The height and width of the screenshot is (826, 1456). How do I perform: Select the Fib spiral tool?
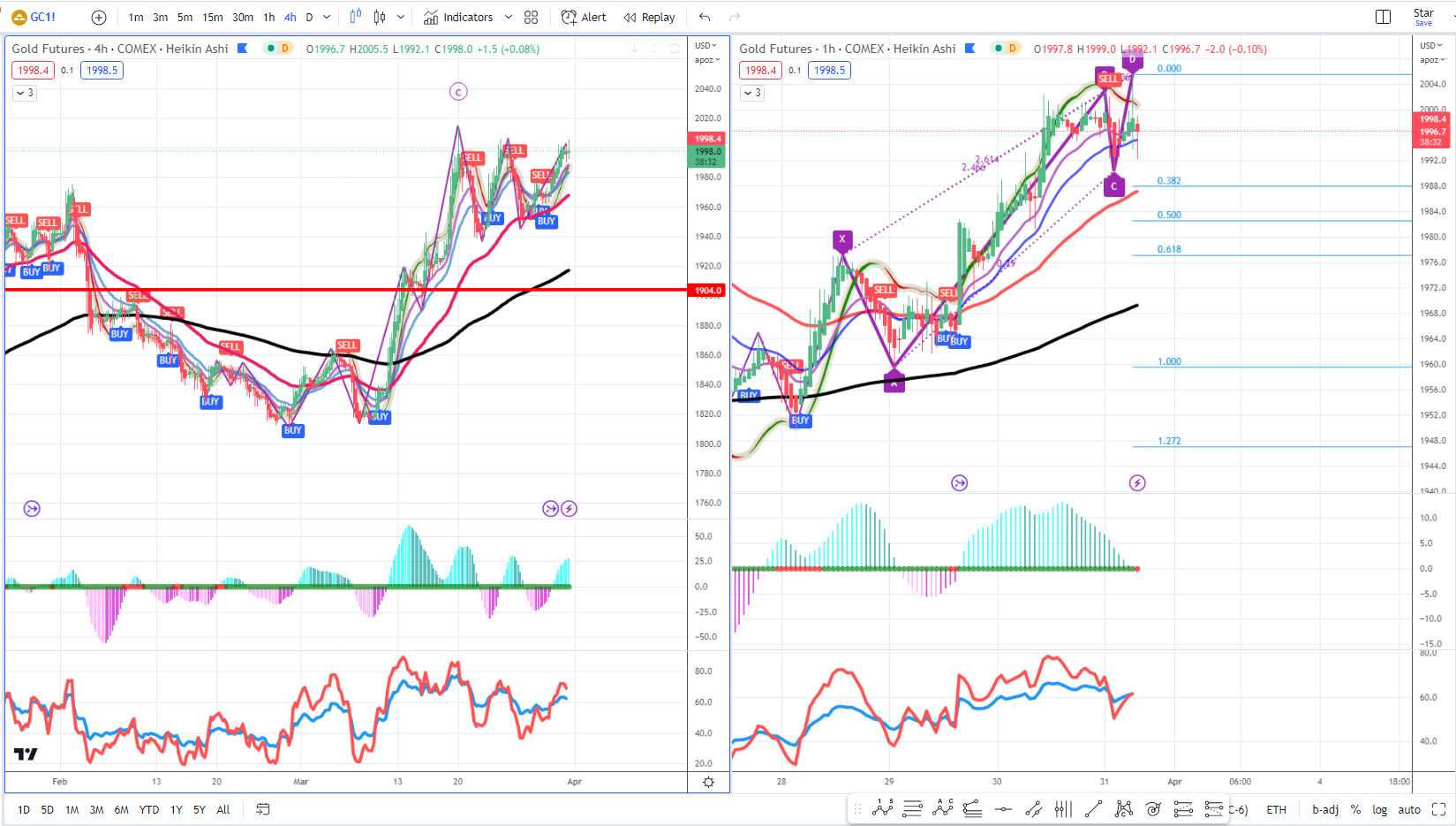[1153, 808]
